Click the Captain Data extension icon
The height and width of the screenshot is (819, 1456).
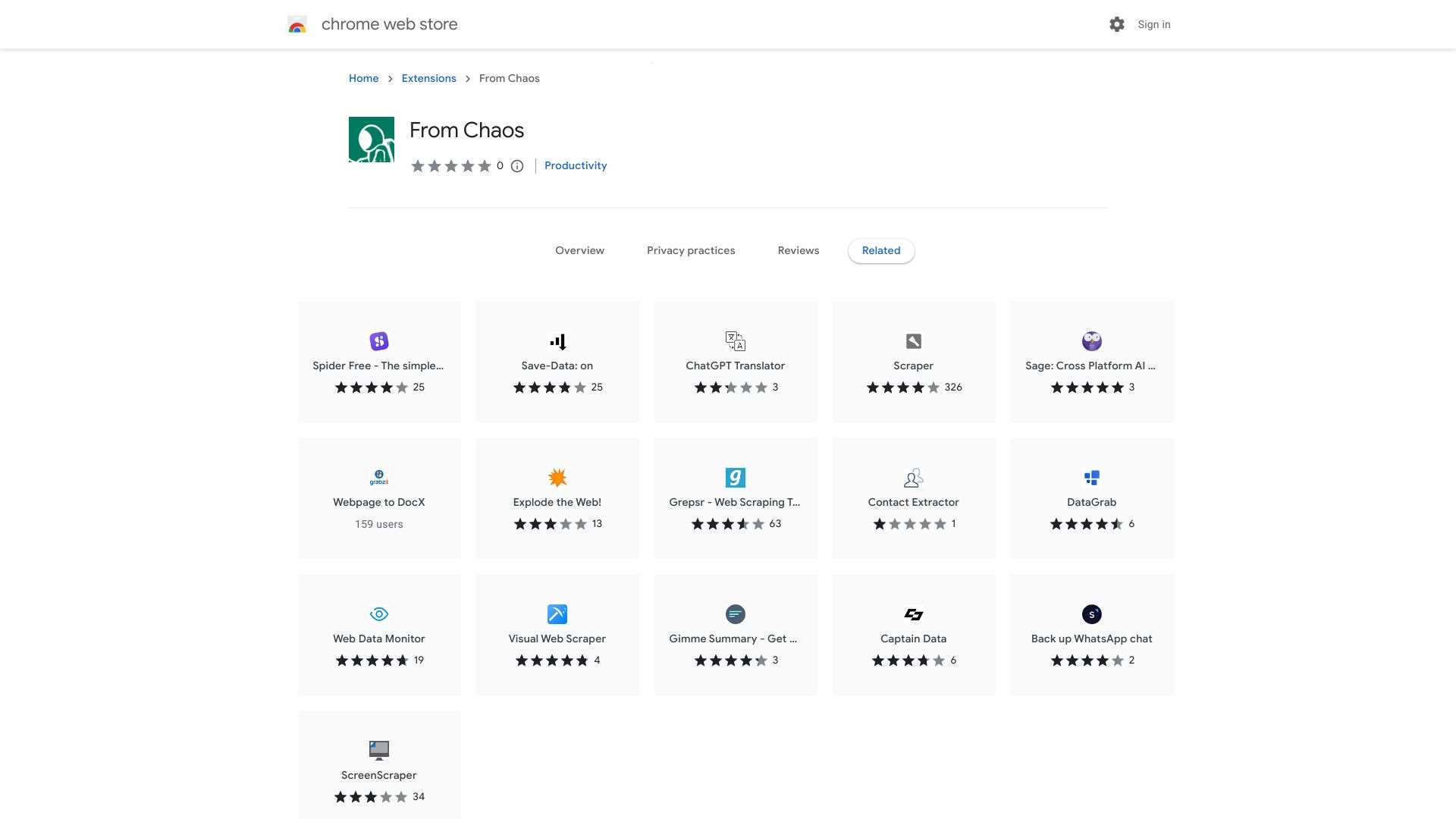point(913,614)
